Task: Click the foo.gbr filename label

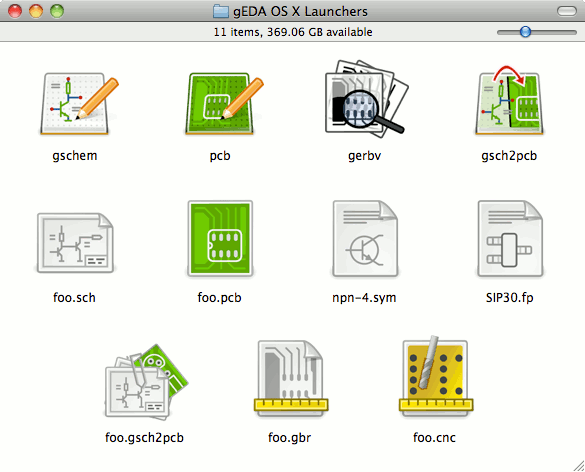Action: pos(290,437)
